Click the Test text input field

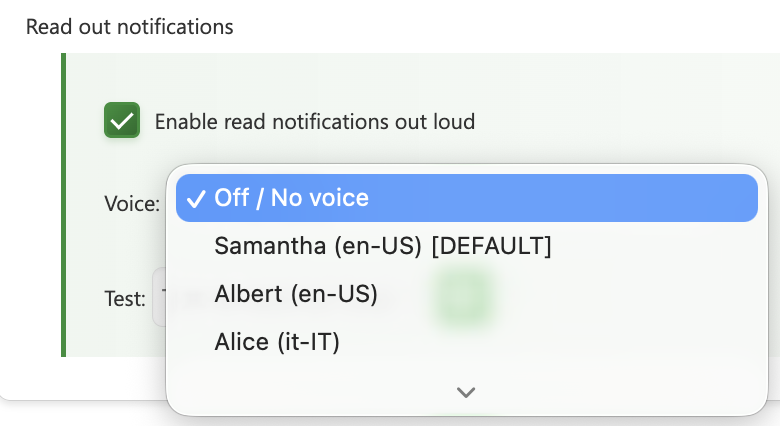click(x=158, y=298)
